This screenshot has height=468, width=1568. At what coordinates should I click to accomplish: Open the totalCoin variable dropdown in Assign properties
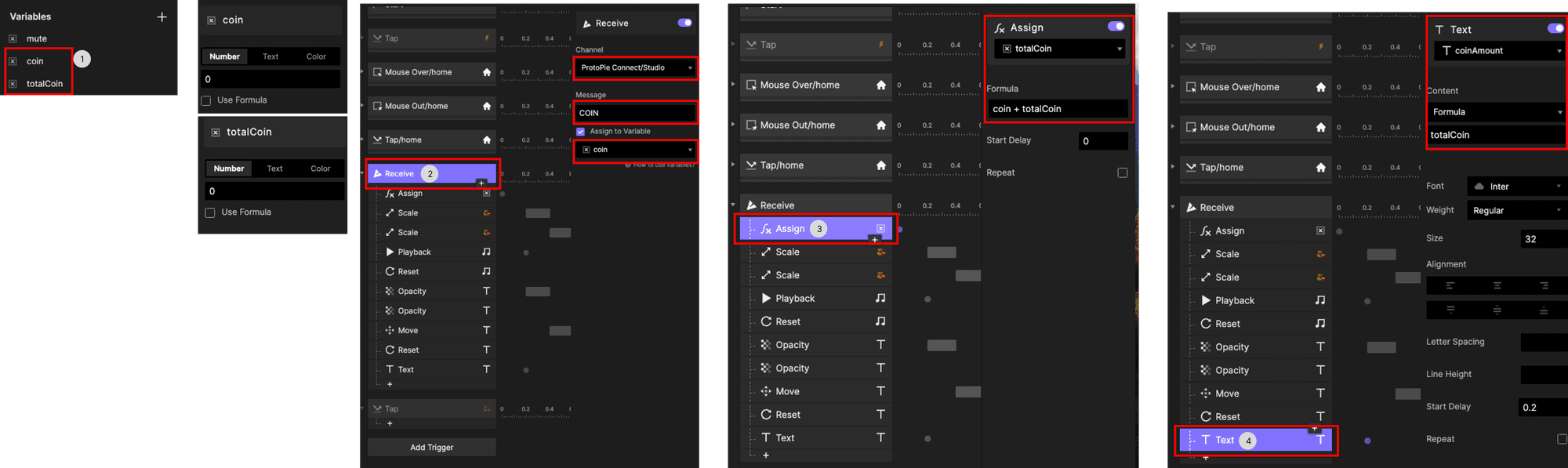(x=1061, y=49)
